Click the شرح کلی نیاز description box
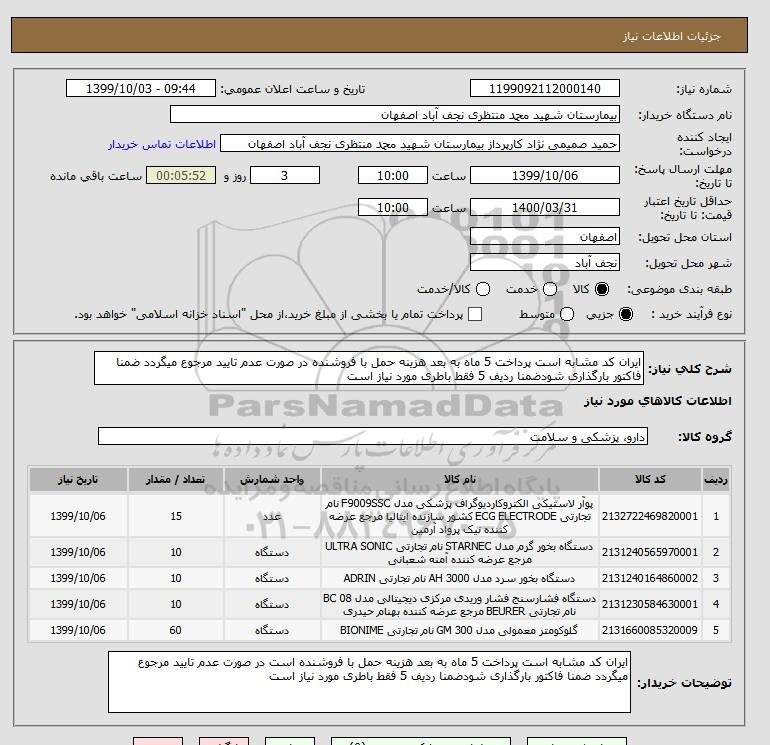The image size is (770, 745). (369, 368)
